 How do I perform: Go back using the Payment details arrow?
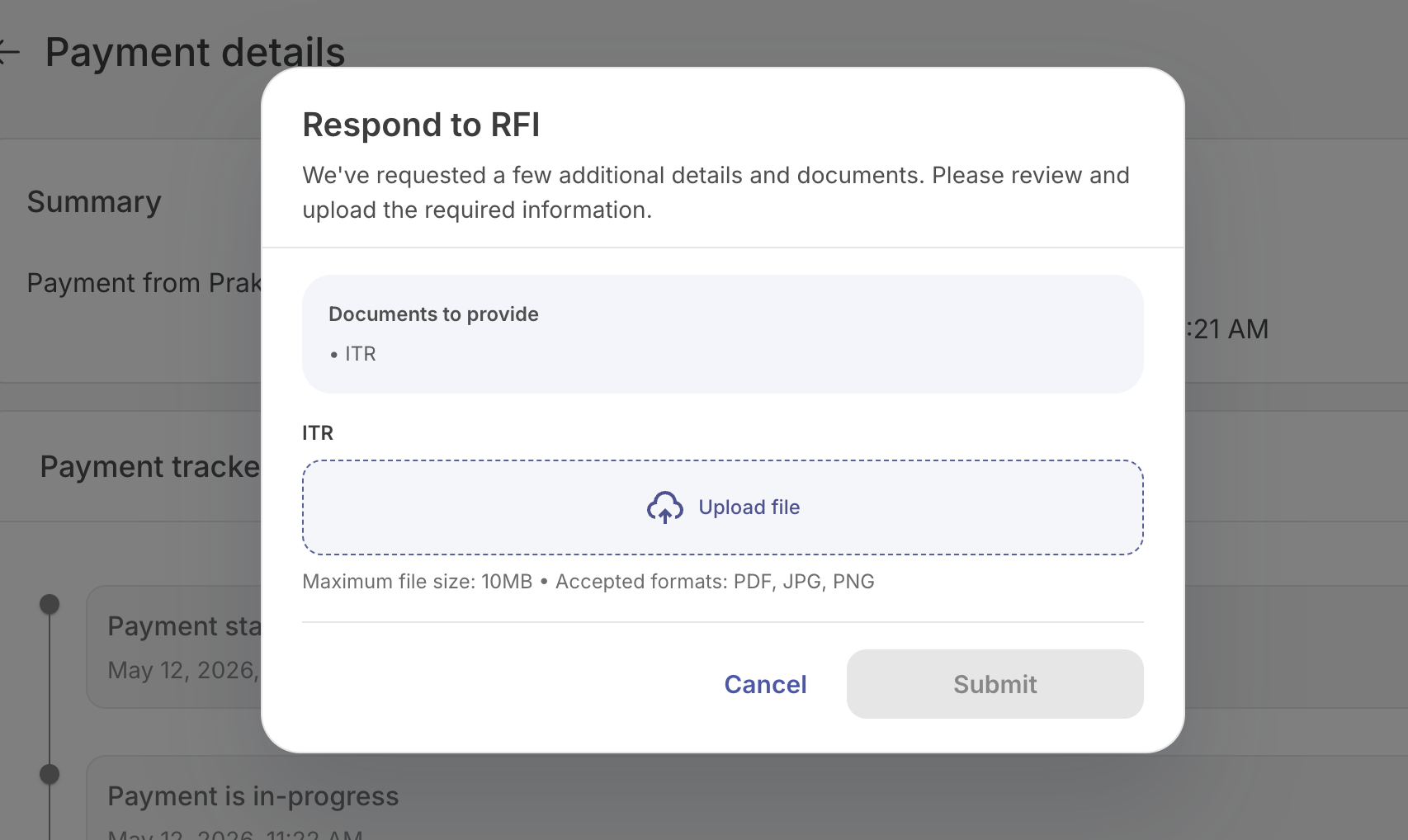[8, 52]
